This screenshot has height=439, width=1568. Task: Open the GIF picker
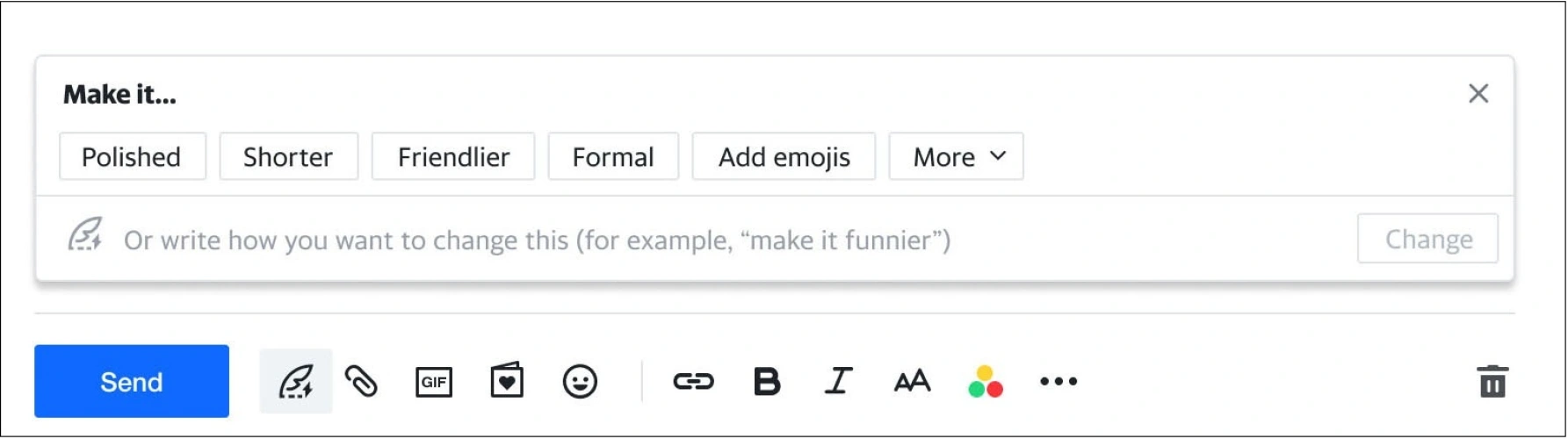point(433,382)
